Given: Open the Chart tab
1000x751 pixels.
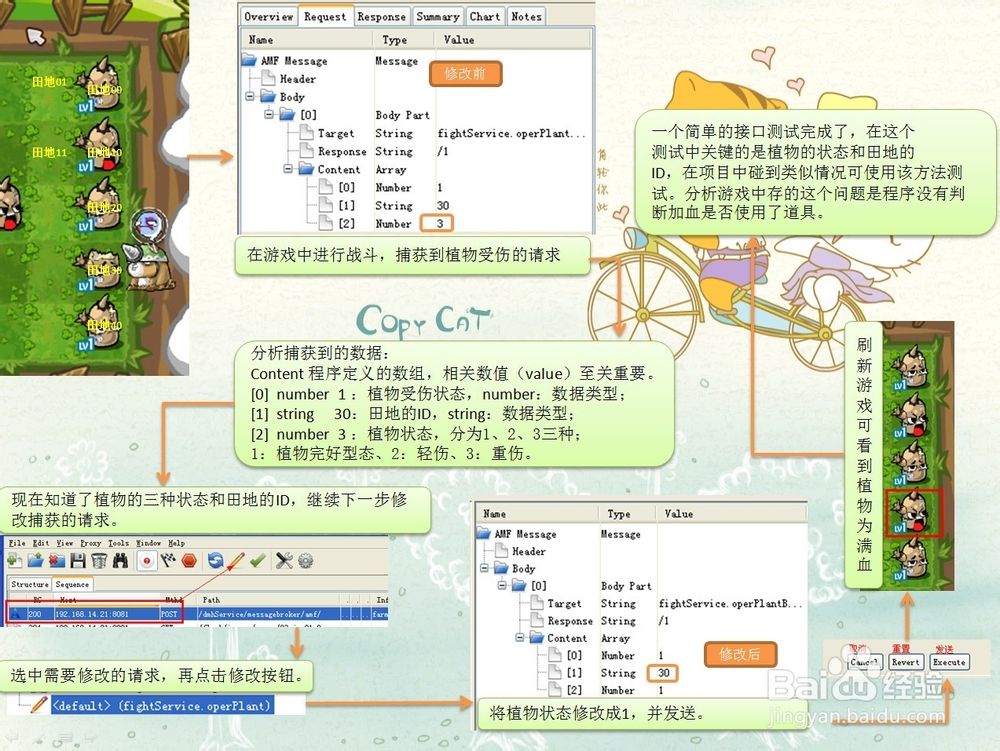Looking at the screenshot, I should [x=485, y=17].
